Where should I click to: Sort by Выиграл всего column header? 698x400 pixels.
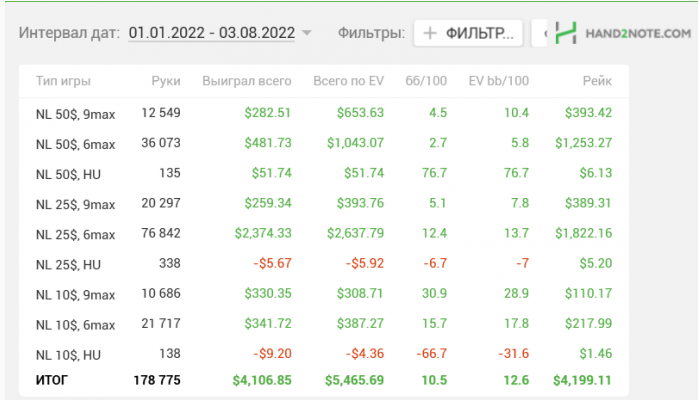[x=246, y=79]
